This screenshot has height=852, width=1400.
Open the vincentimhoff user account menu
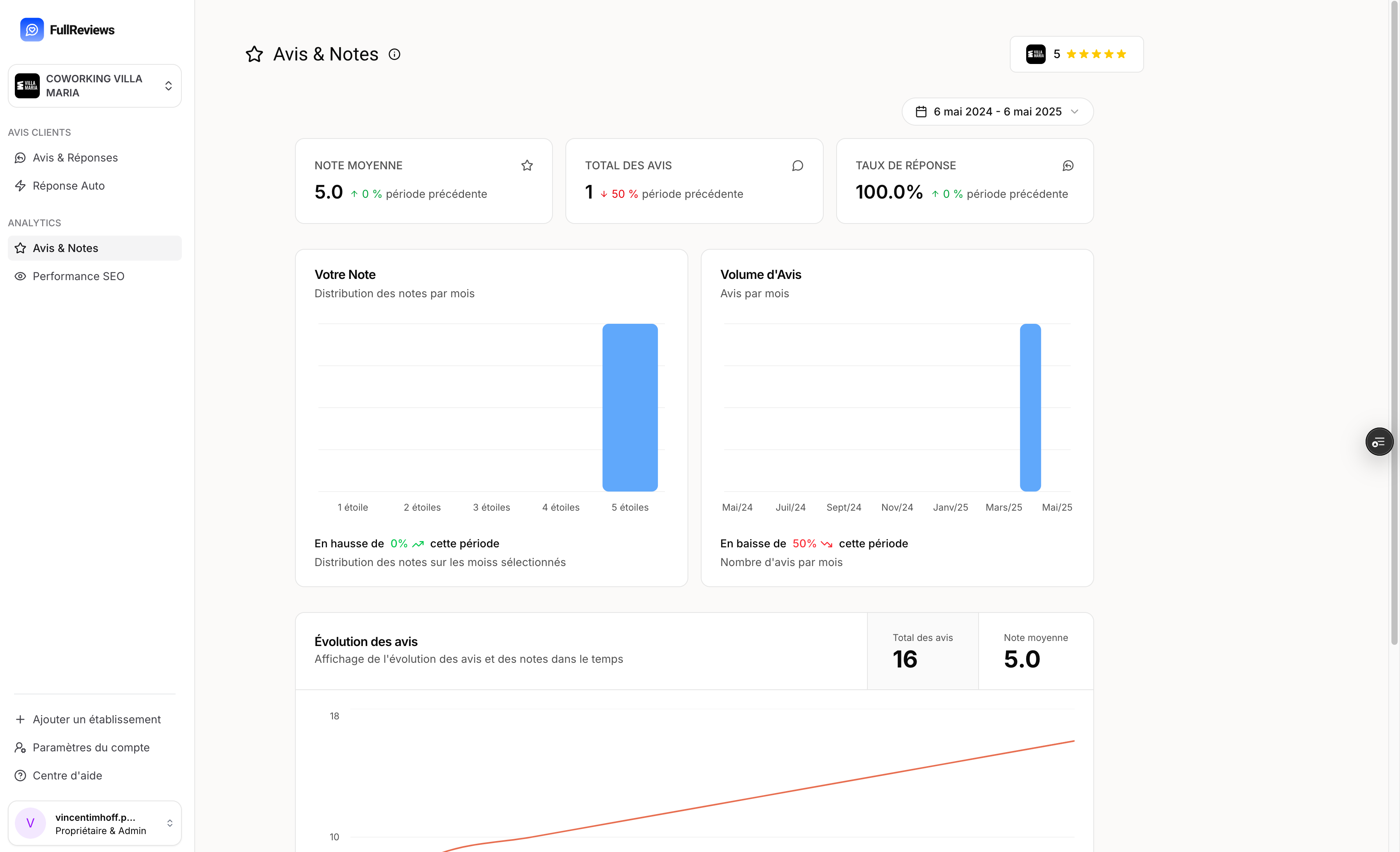coord(95,823)
